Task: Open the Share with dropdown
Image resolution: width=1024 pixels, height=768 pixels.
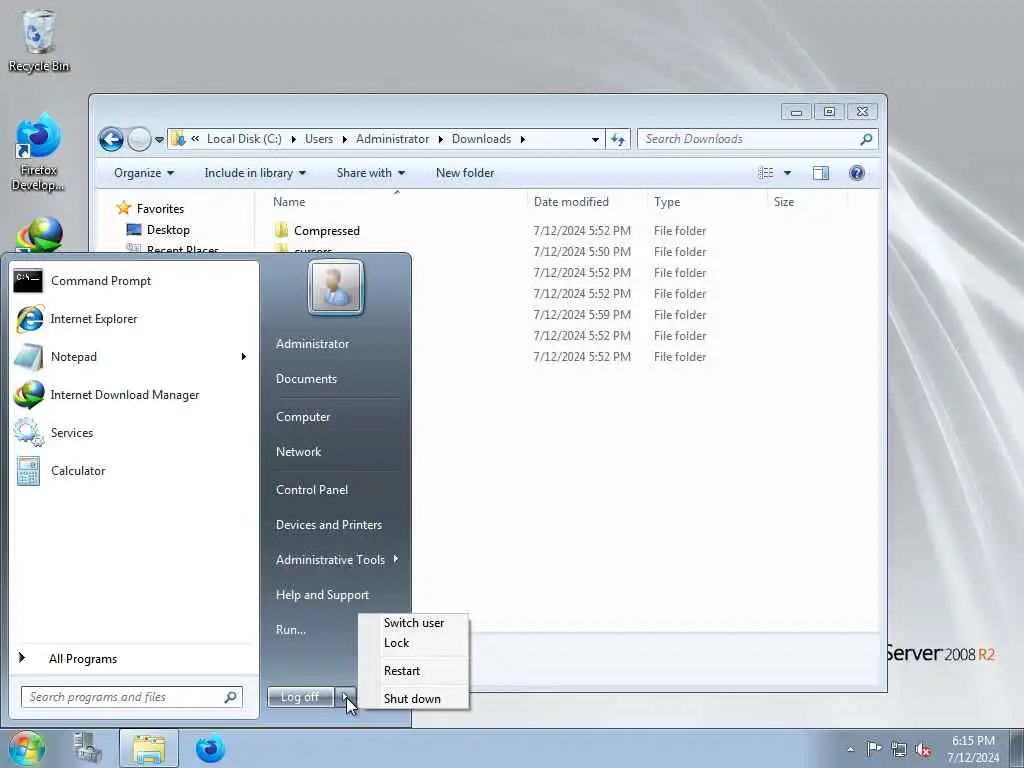Action: point(370,173)
